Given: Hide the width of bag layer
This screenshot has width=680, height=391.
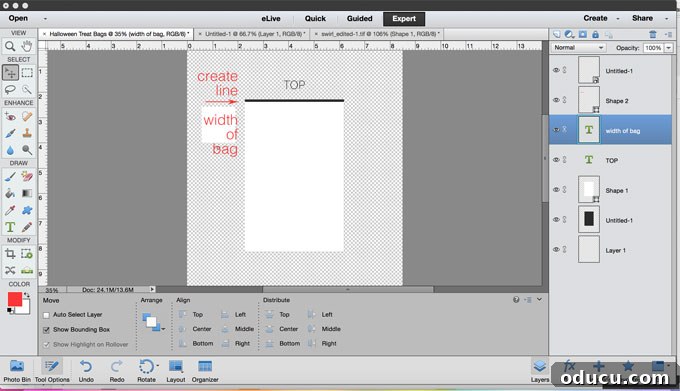Looking at the screenshot, I should click(x=556, y=130).
